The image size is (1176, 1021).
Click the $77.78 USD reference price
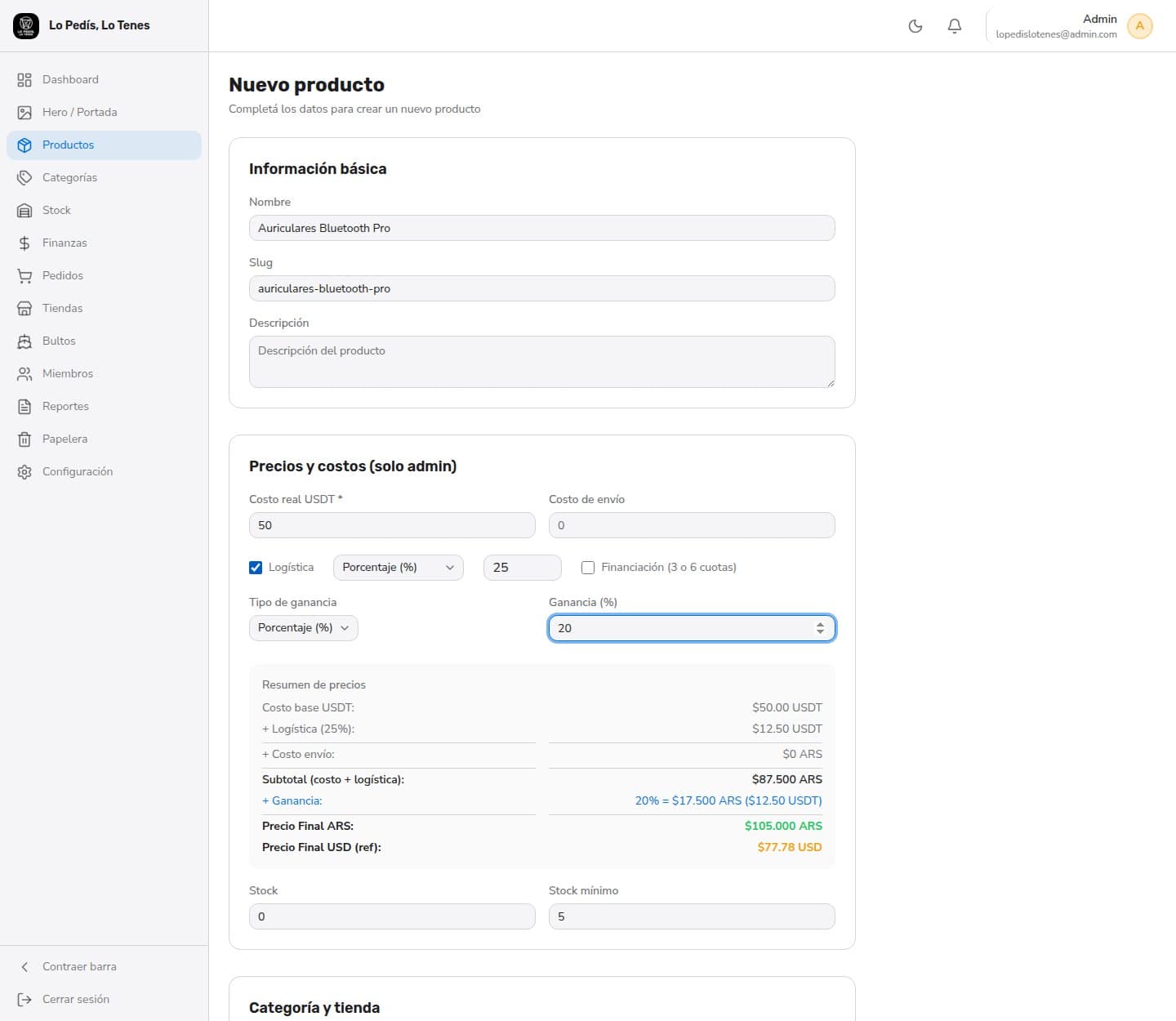pyautogui.click(x=790, y=847)
